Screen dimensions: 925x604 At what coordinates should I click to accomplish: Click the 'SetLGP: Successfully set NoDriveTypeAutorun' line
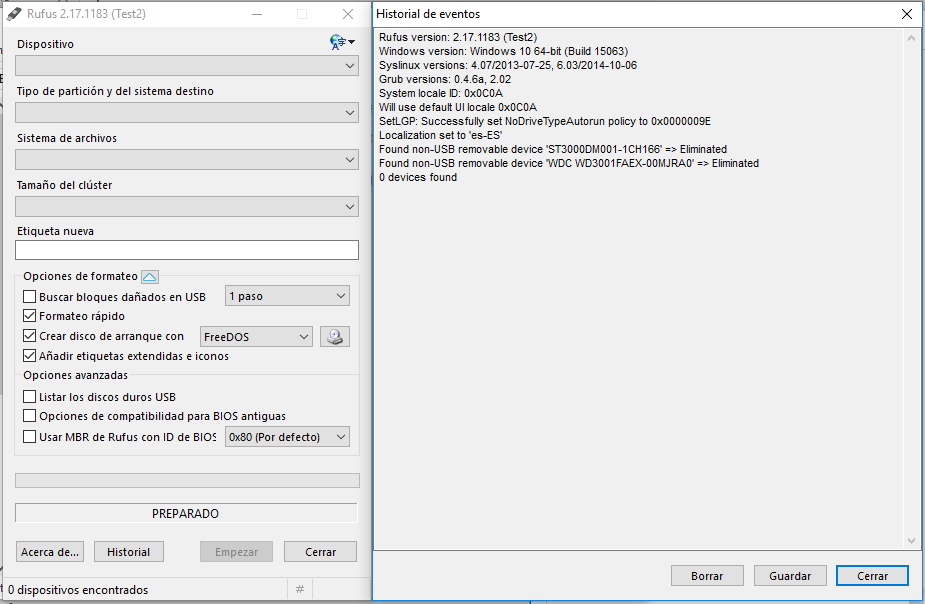[544, 121]
